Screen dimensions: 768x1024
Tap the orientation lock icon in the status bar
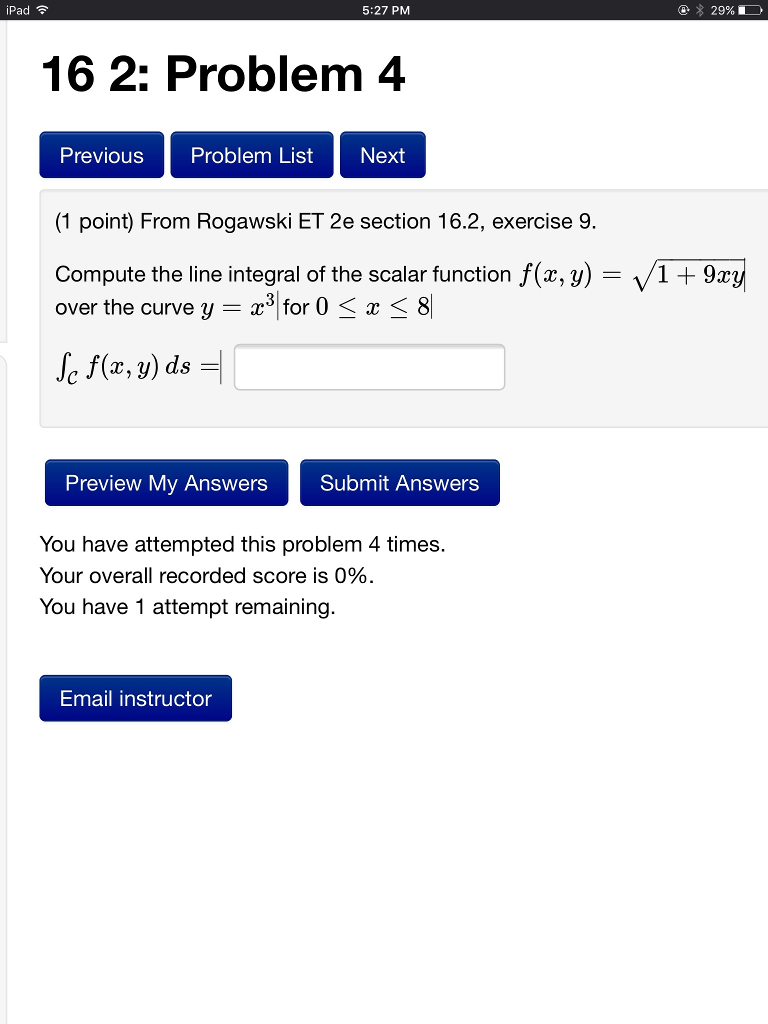(x=684, y=10)
